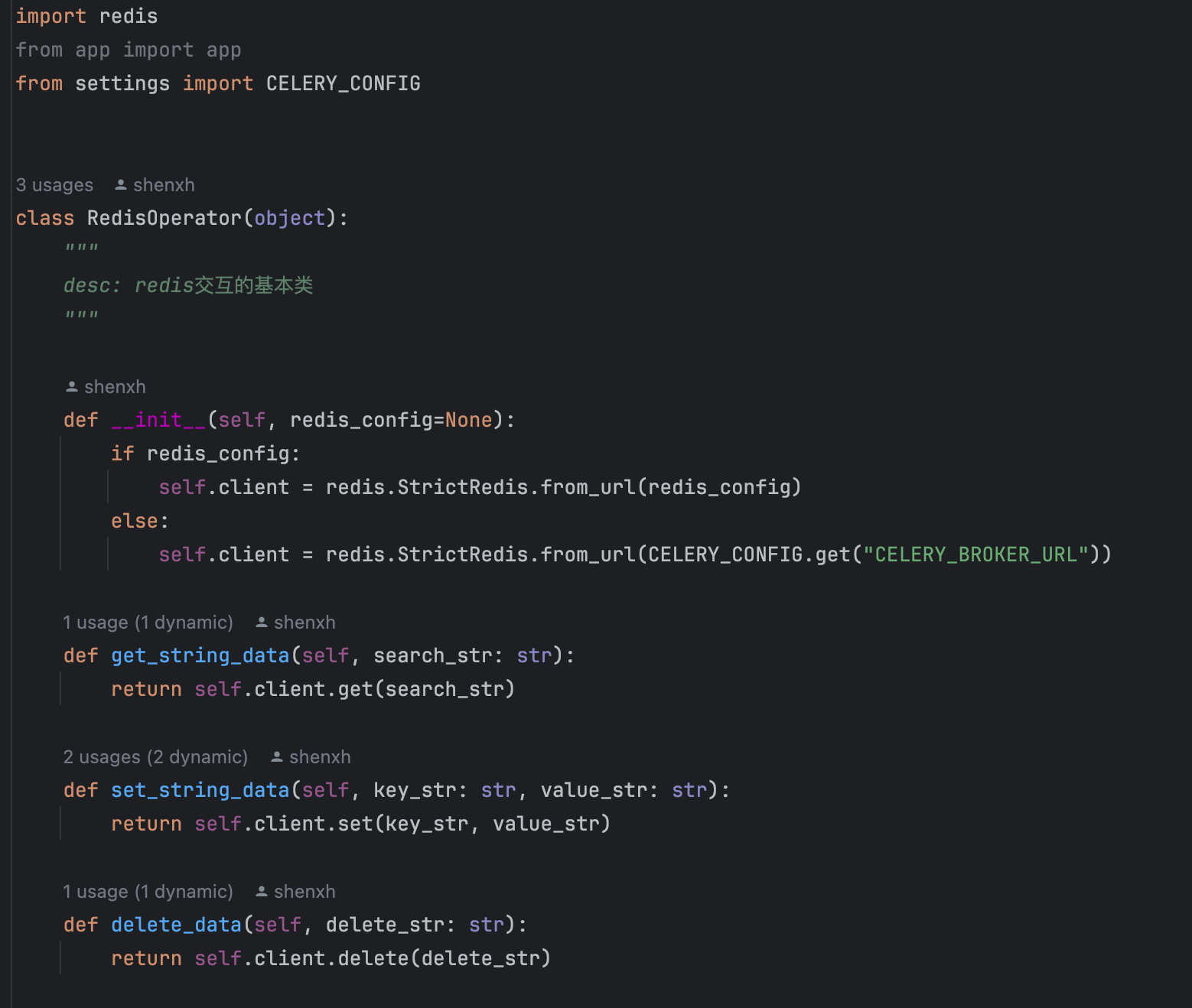Show '1 usage (1 dynamic)' for get_string_data
The width and height of the screenshot is (1192, 1008).
tap(148, 623)
